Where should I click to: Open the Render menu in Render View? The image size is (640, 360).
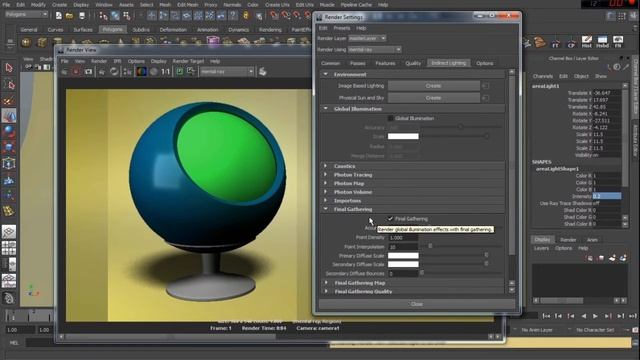coord(99,61)
